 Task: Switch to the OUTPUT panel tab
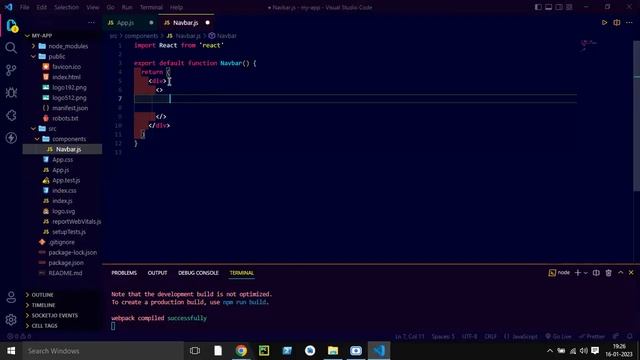click(x=157, y=273)
